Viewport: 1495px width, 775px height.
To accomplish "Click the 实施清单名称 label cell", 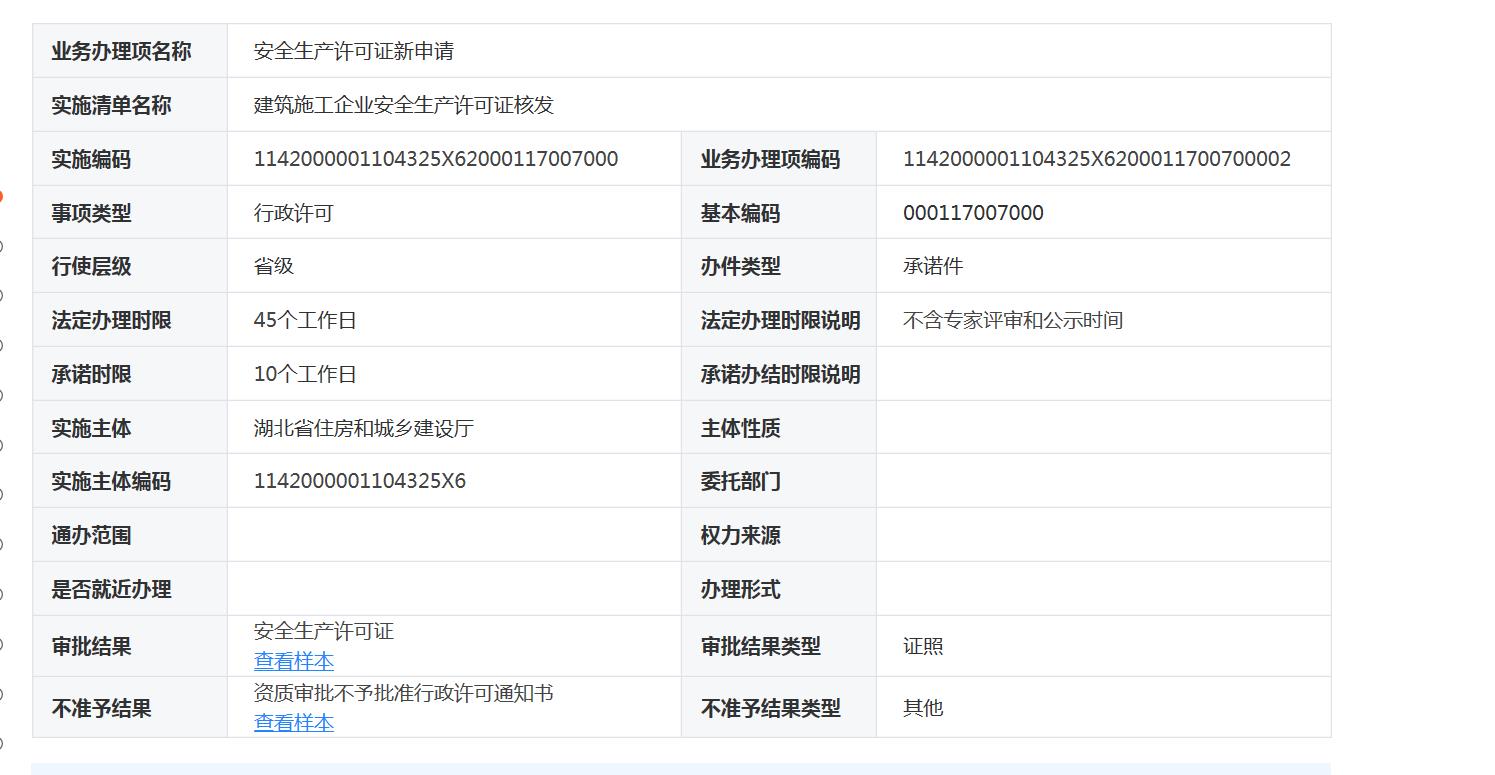I will point(130,105).
